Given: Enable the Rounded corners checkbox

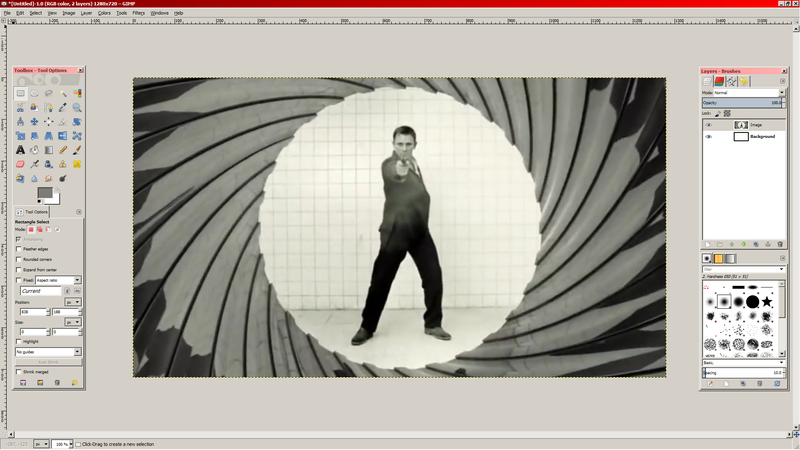Looking at the screenshot, I should [18, 259].
